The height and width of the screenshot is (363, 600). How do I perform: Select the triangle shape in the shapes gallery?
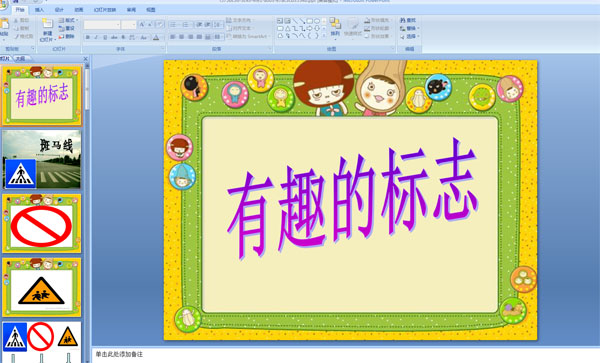(x=287, y=28)
